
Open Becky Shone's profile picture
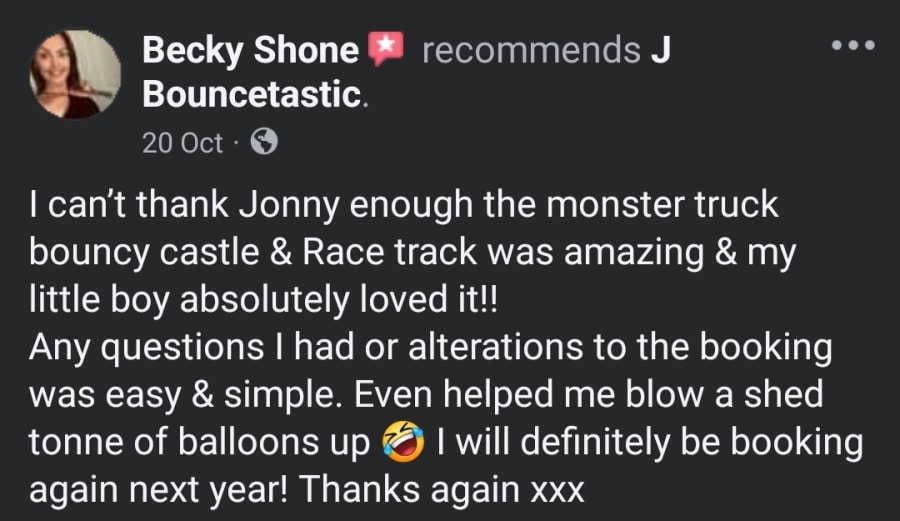tap(76, 75)
